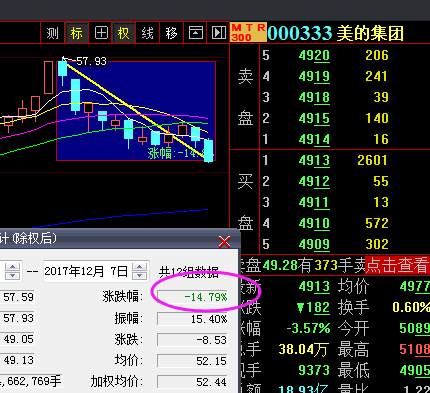The image size is (430, 393).
Task: Toggle the 标 marker toolbar button
Action: 77,33
